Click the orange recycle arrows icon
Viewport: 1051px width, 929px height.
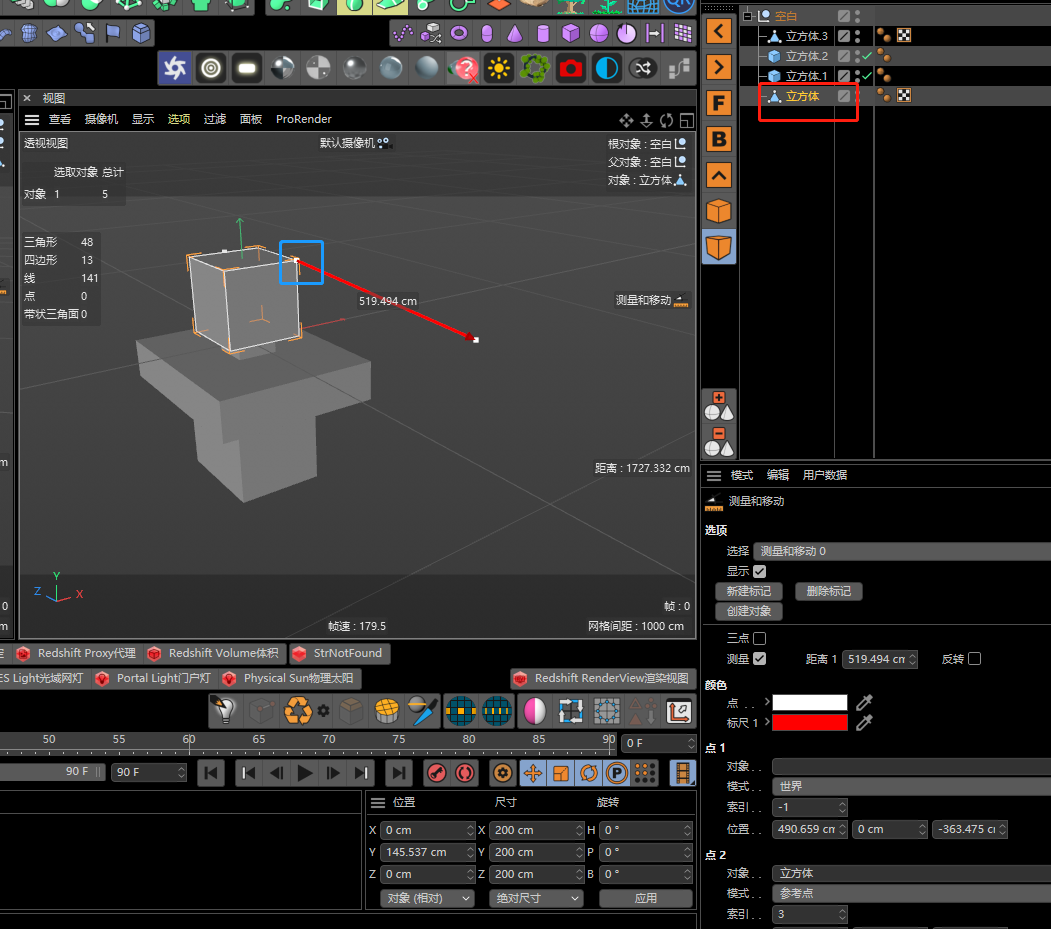point(298,710)
